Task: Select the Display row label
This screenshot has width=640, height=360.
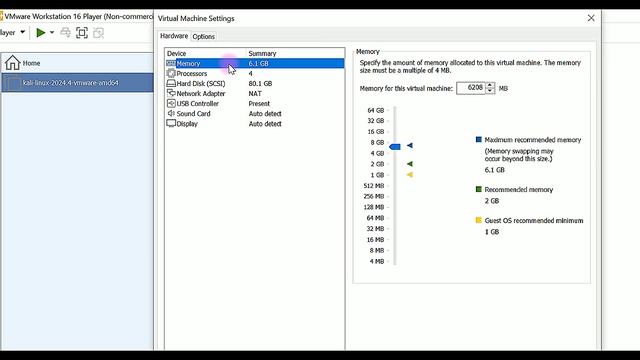Action: pyautogui.click(x=187, y=124)
